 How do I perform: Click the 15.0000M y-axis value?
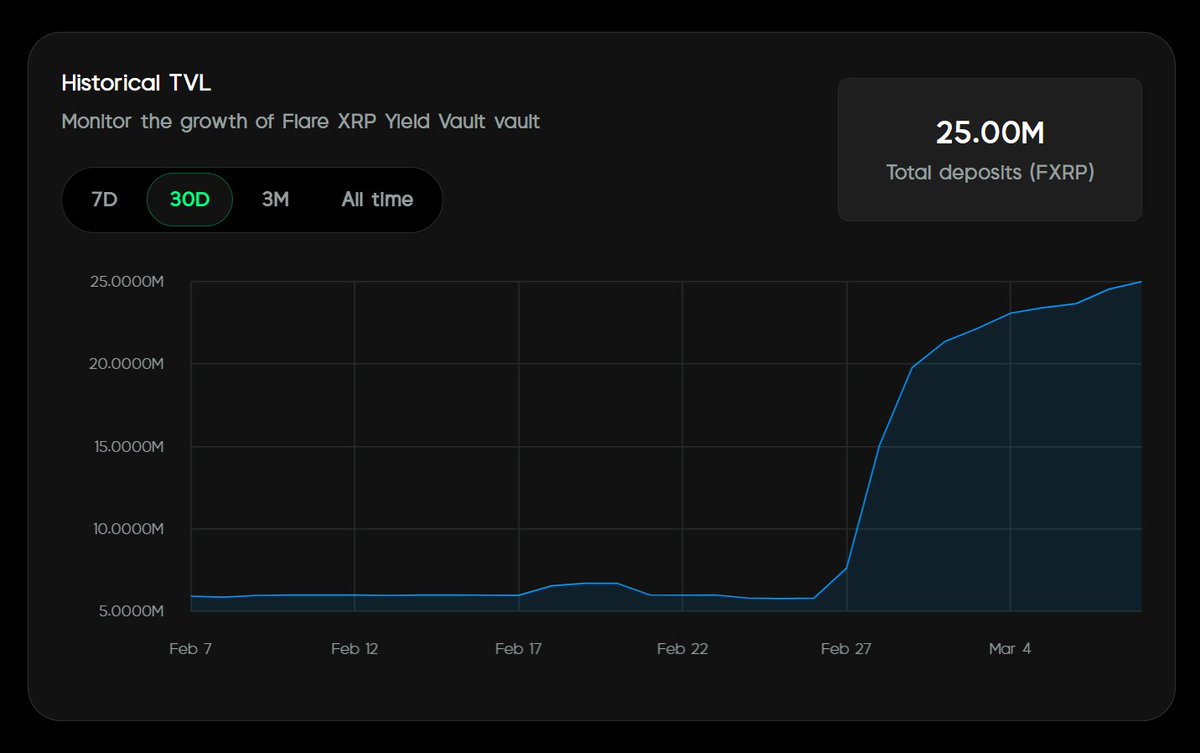130,446
